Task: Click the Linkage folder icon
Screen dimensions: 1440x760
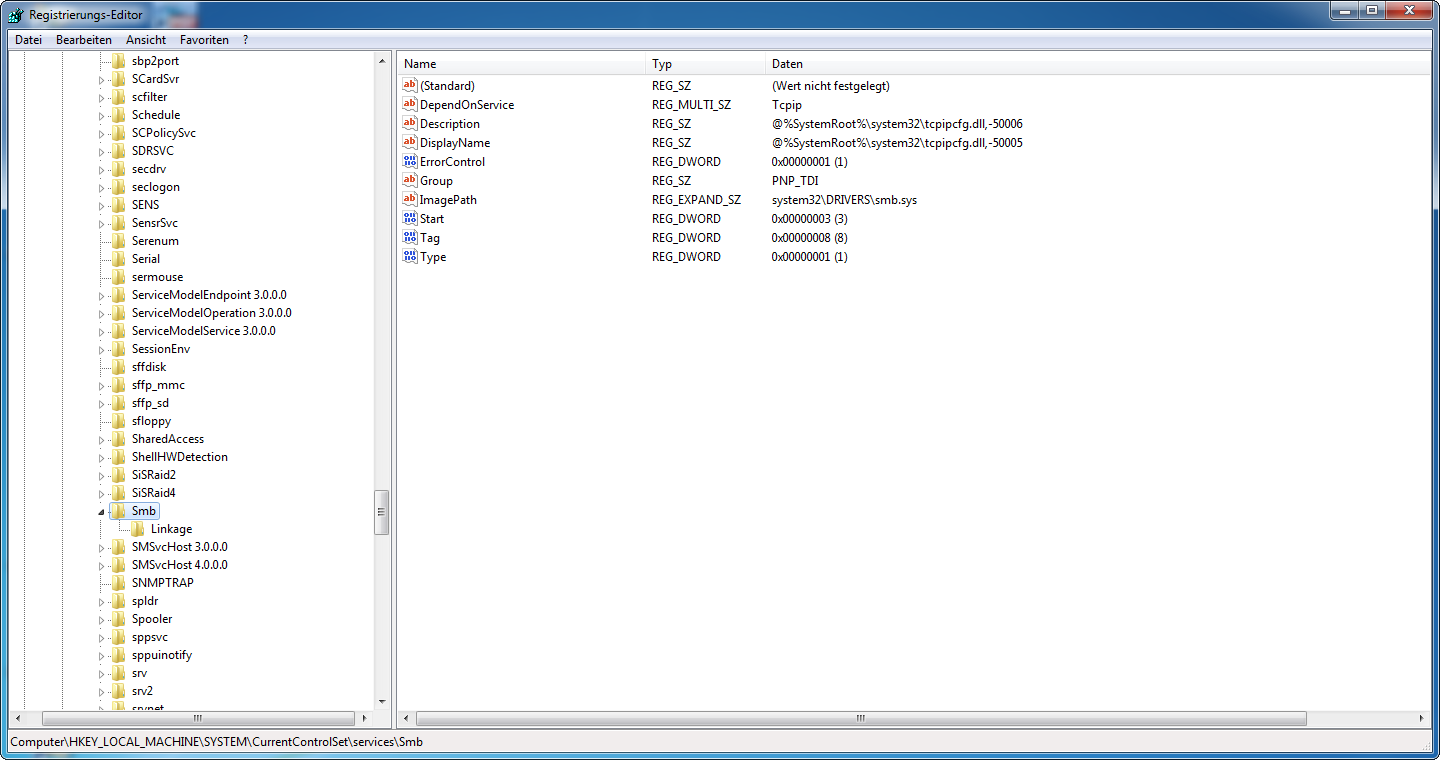Action: tap(138, 529)
